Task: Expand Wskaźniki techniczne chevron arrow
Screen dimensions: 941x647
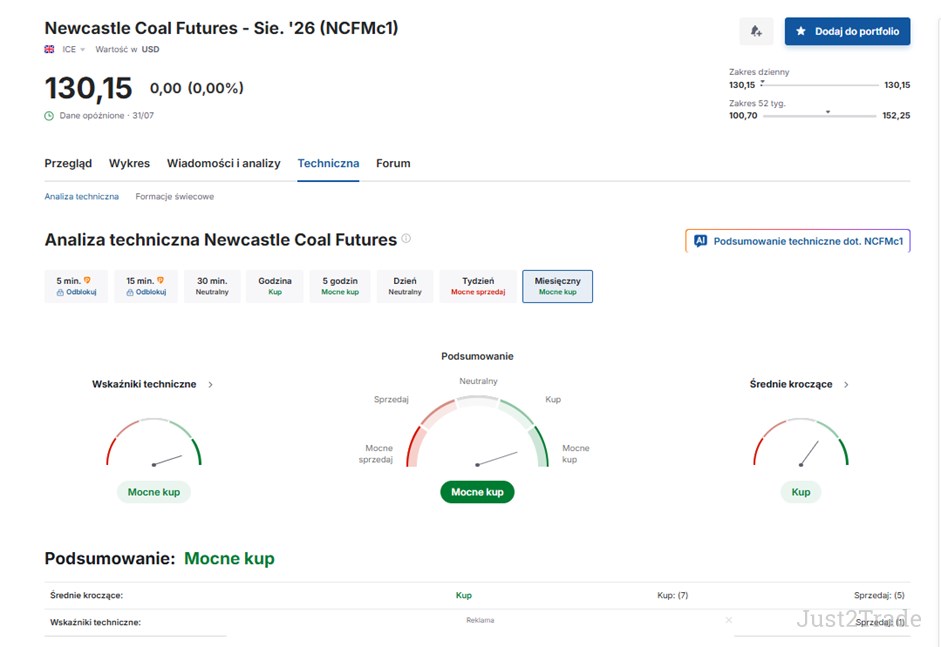Action: (x=211, y=385)
